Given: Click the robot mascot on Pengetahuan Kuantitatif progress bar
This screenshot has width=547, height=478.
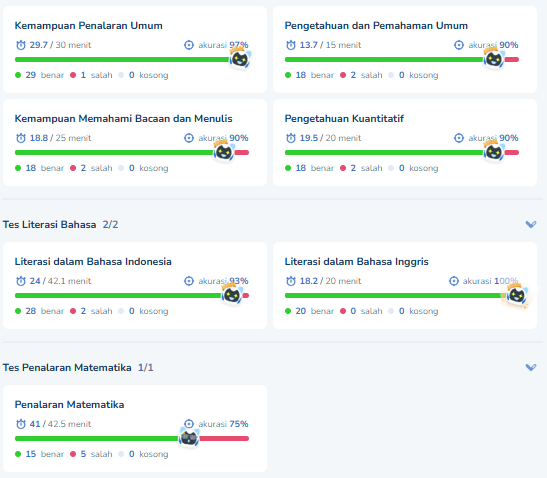Looking at the screenshot, I should 494,151.
